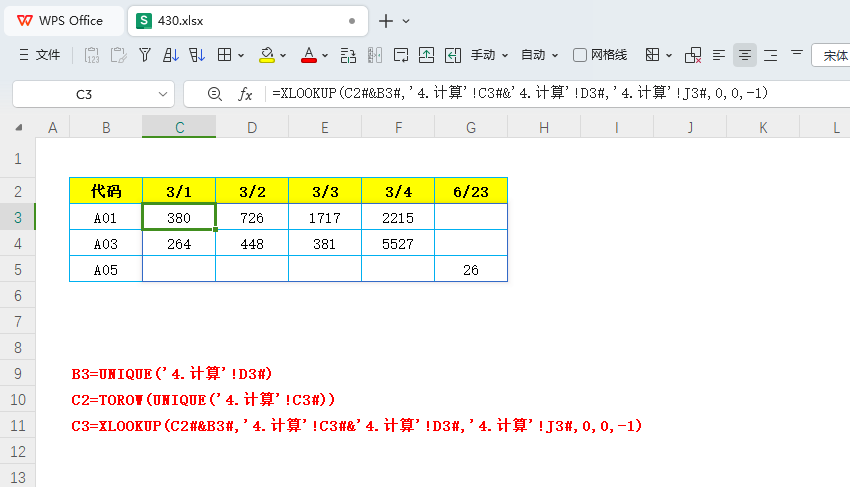The width and height of the screenshot is (850, 487).
Task: Click the zoom magnifier icon in formula bar
Action: 215,94
